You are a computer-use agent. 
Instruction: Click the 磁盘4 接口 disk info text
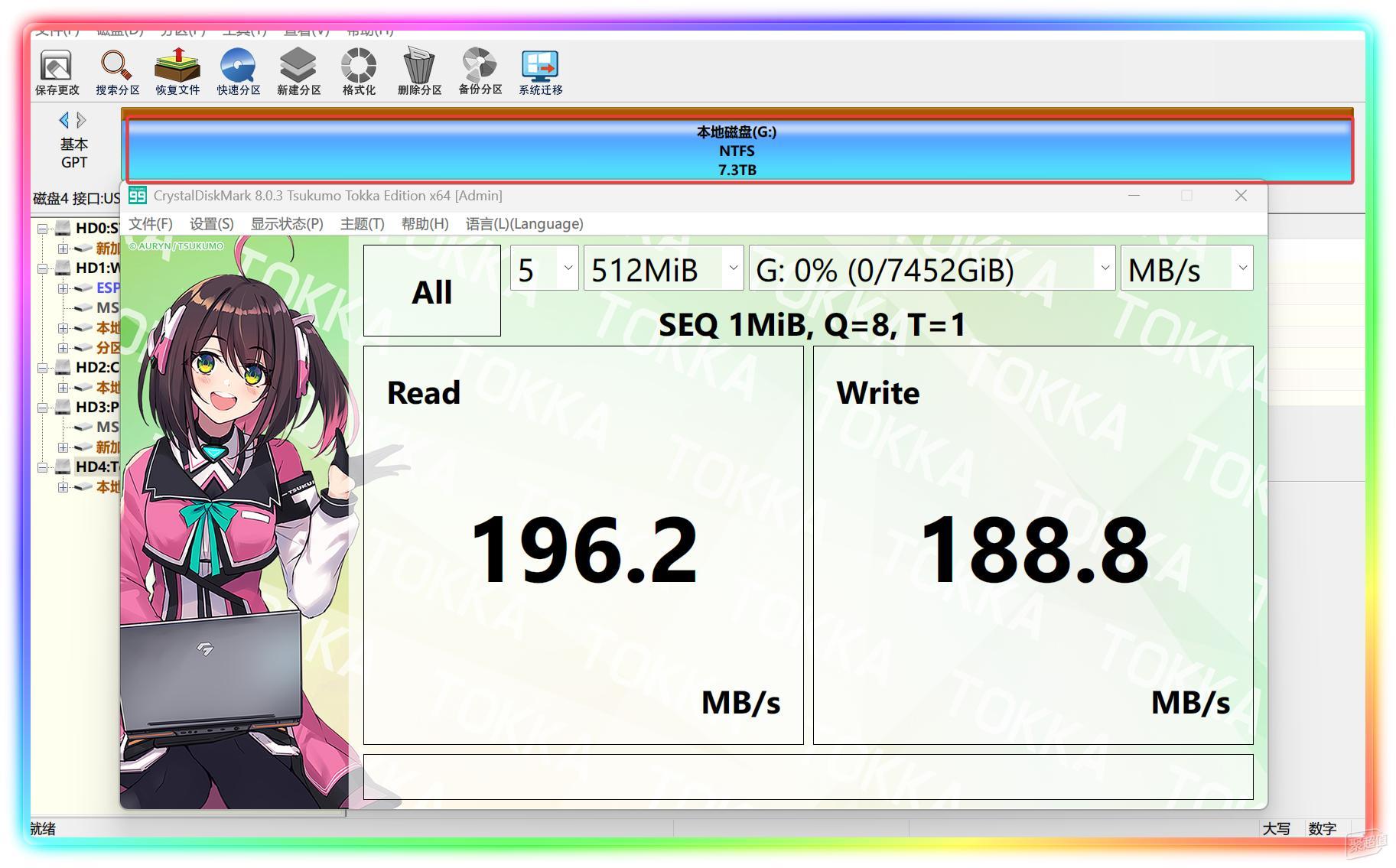point(76,199)
